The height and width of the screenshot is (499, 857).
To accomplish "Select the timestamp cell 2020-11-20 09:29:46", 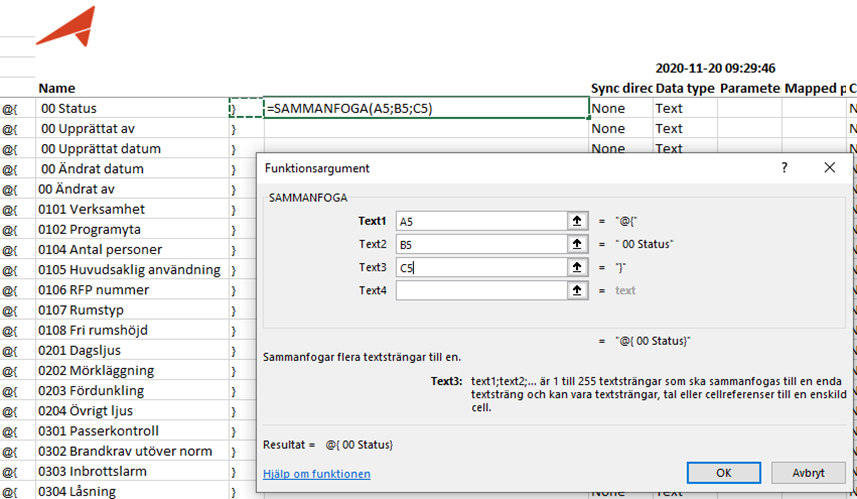I will (715, 68).
